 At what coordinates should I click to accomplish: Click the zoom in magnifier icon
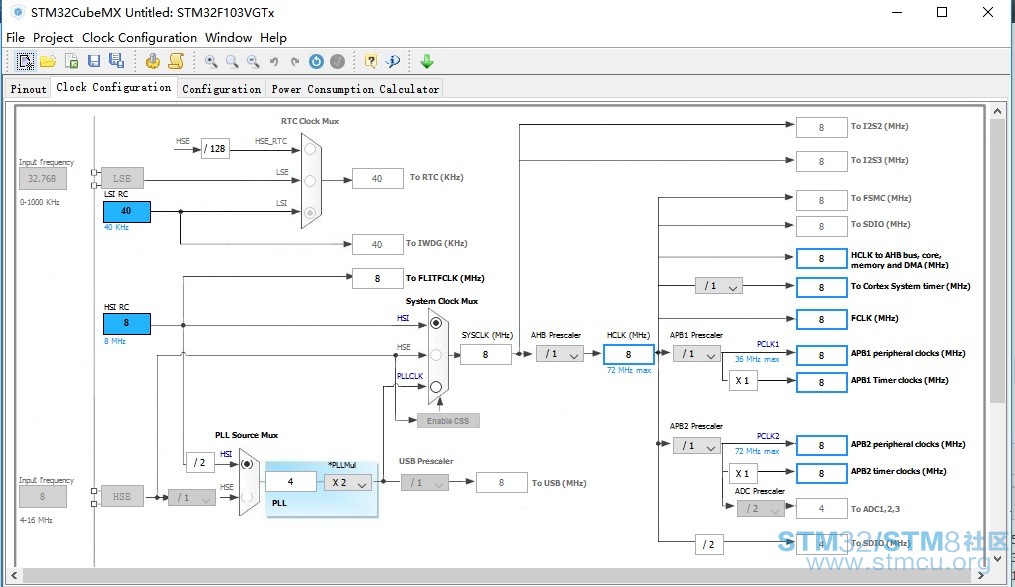coord(211,61)
